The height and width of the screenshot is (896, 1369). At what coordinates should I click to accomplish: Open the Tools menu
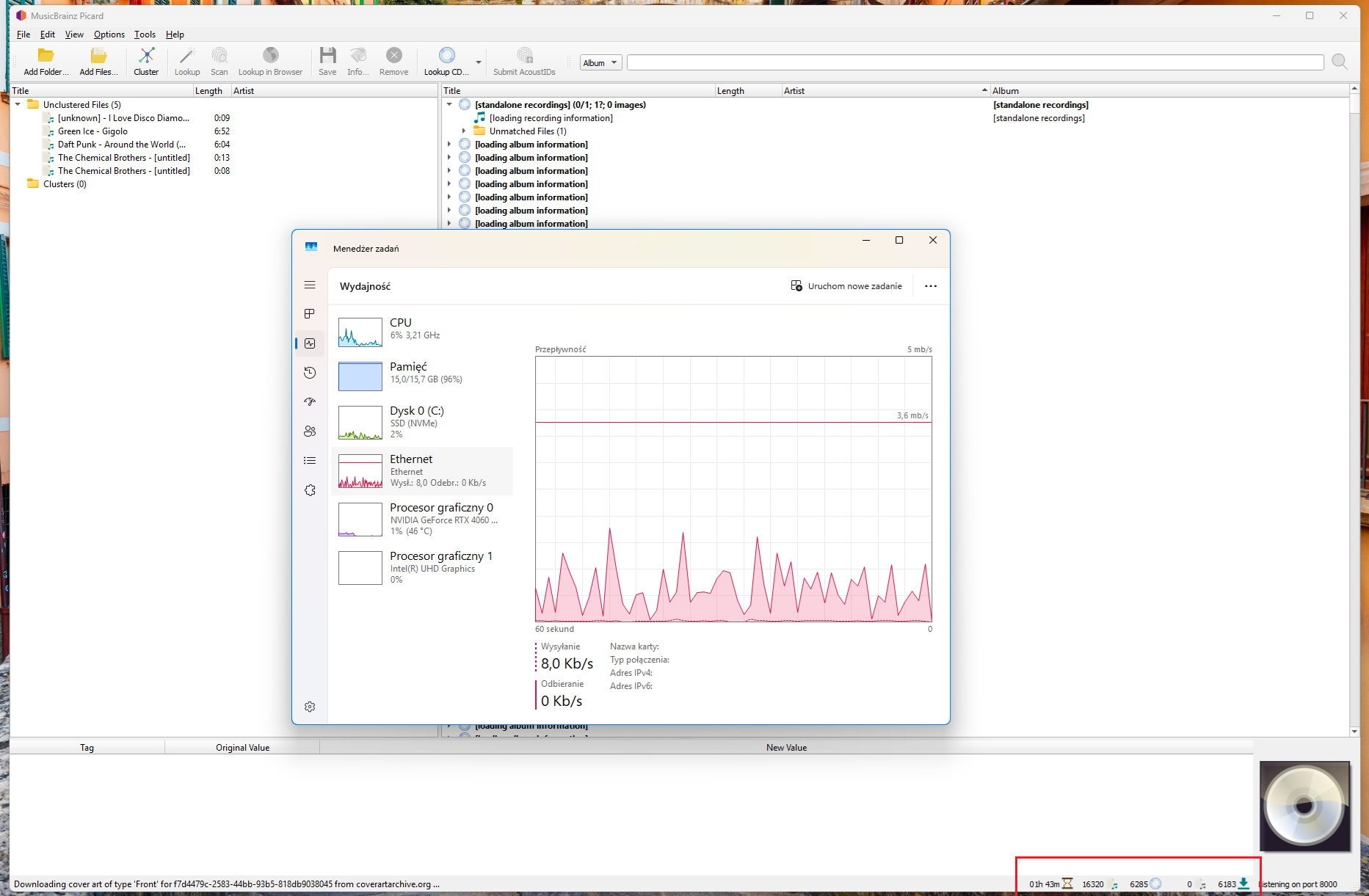click(145, 34)
